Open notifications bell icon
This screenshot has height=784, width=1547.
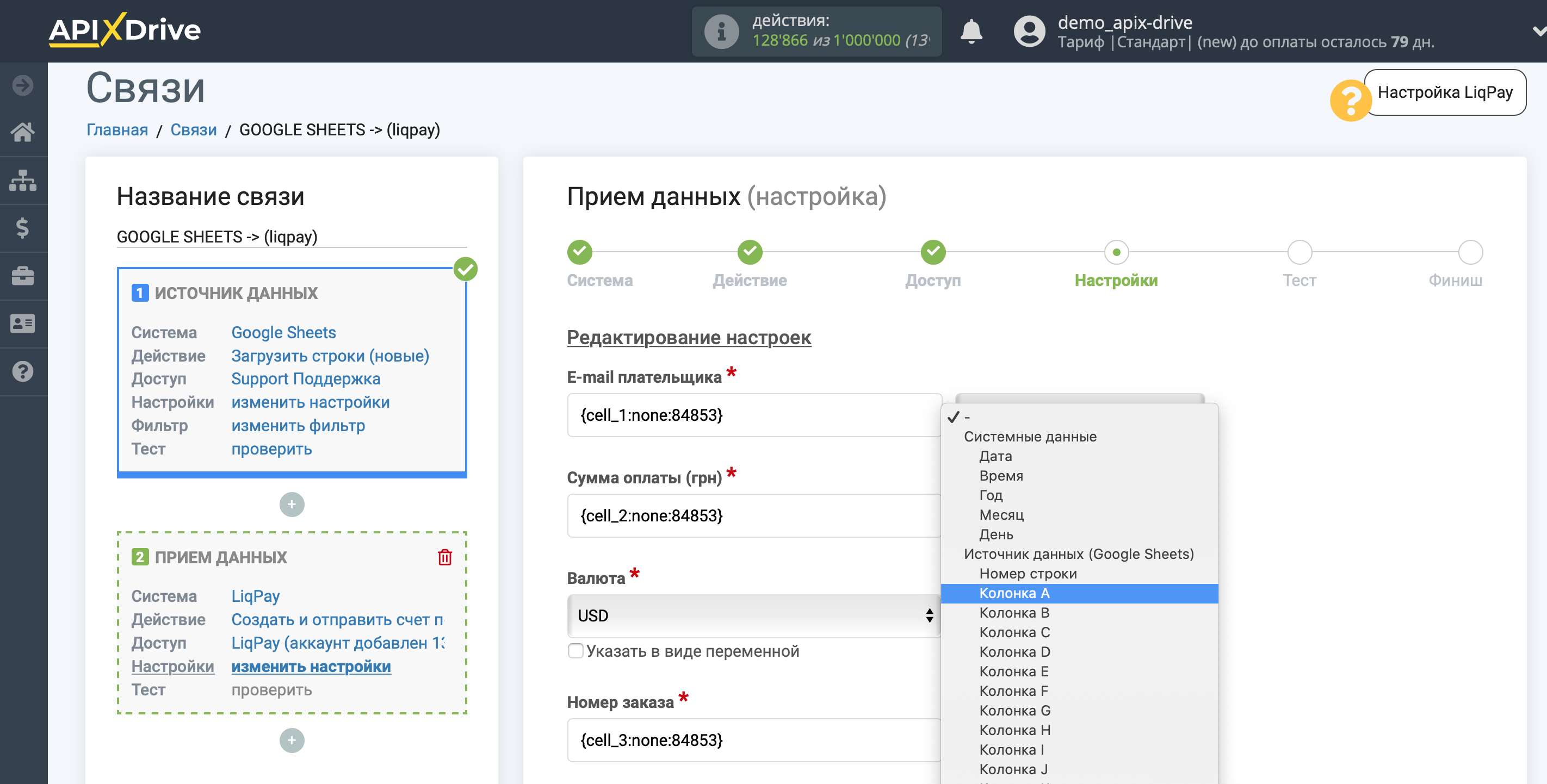pos(971,31)
